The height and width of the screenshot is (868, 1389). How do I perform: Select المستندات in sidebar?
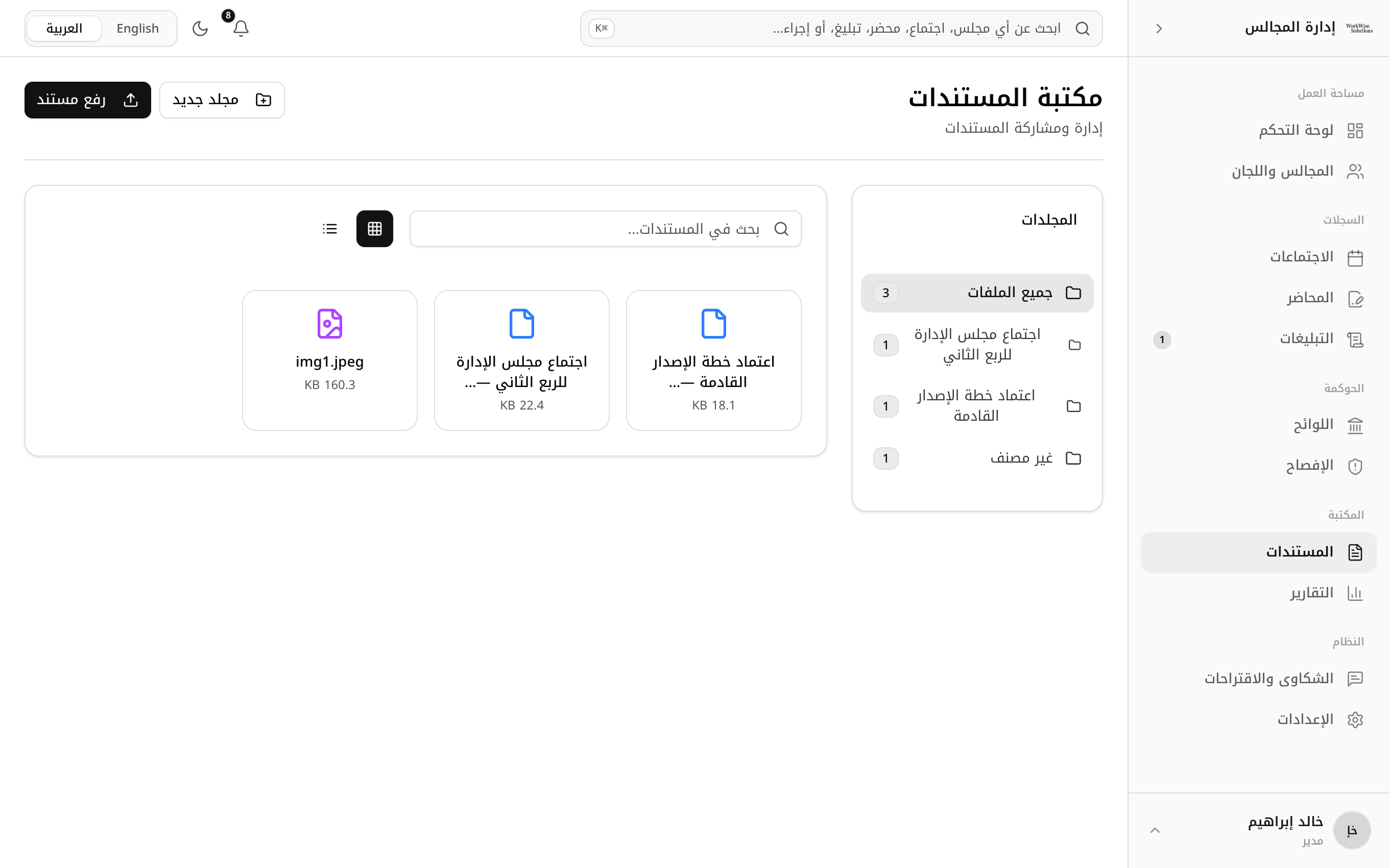click(x=1258, y=551)
